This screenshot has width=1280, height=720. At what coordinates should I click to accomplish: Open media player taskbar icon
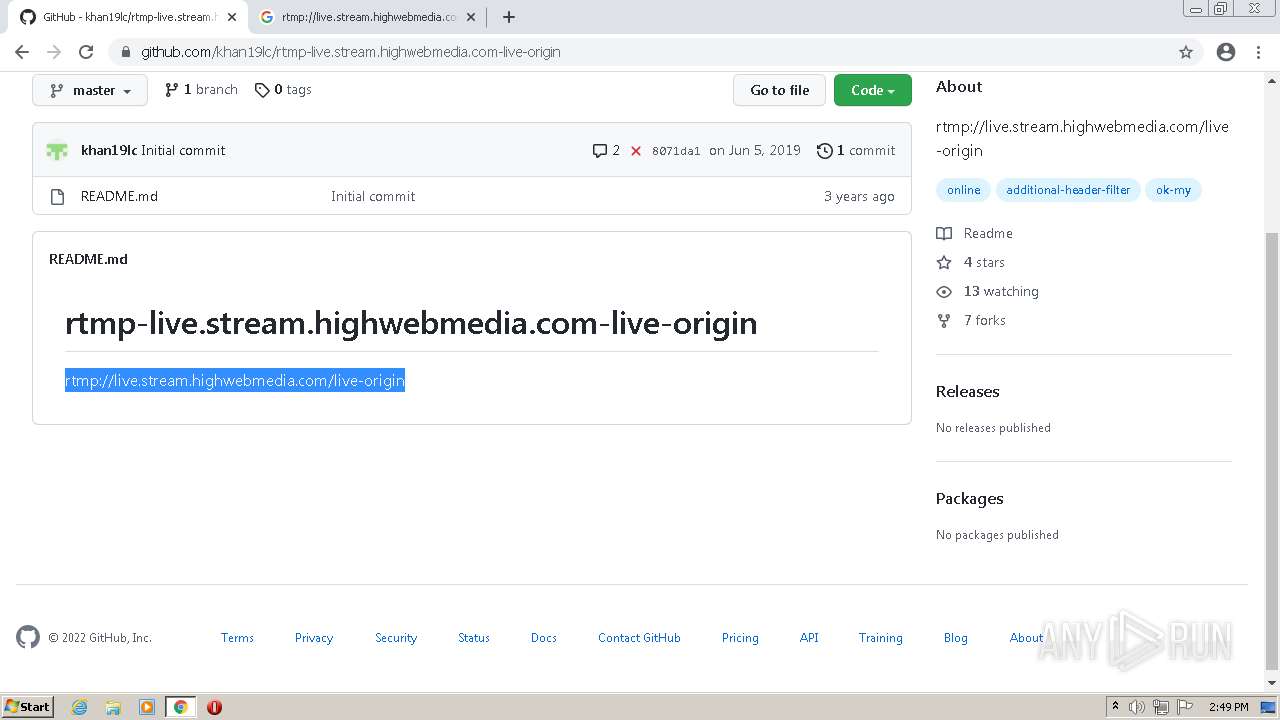click(x=147, y=707)
